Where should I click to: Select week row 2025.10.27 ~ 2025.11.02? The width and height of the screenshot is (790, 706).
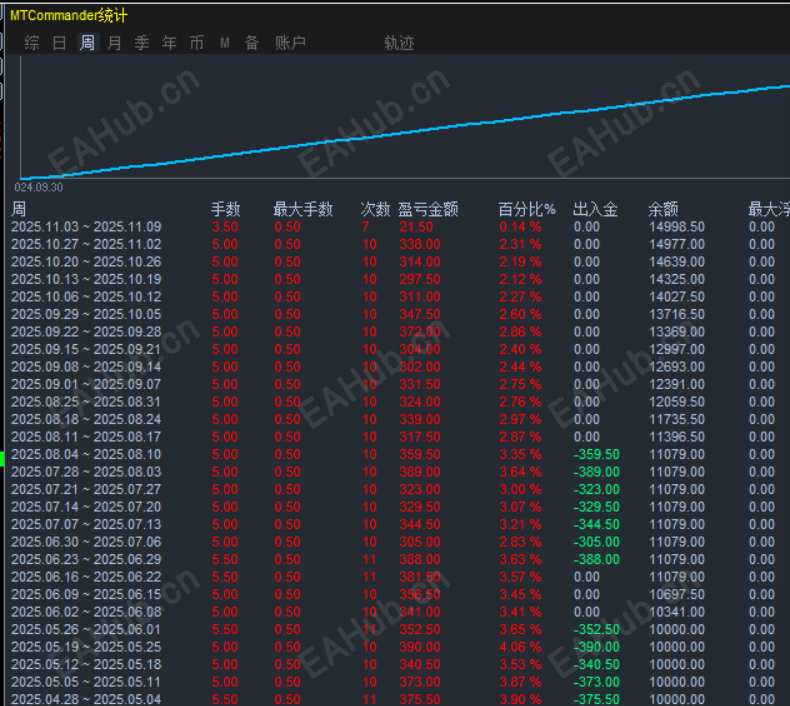tap(398, 244)
